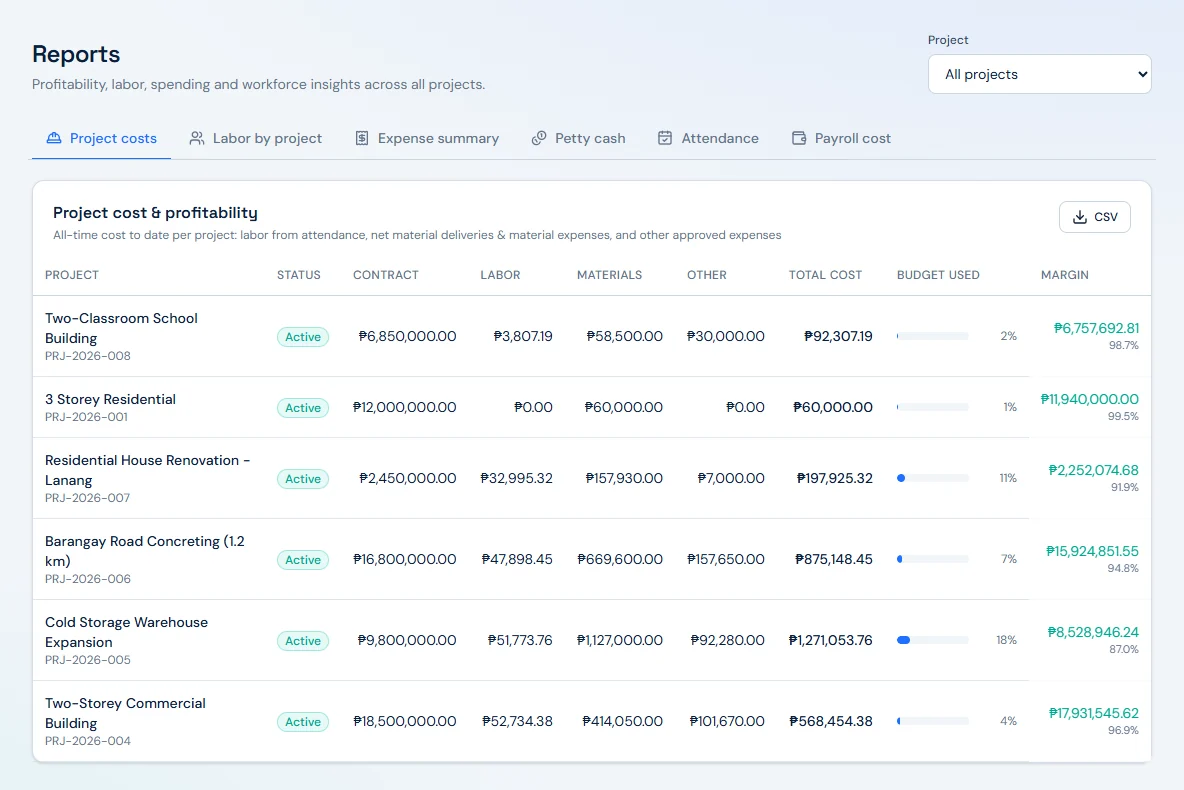Open the Petty cash tab
Image resolution: width=1184 pixels, height=790 pixels.
pos(578,138)
